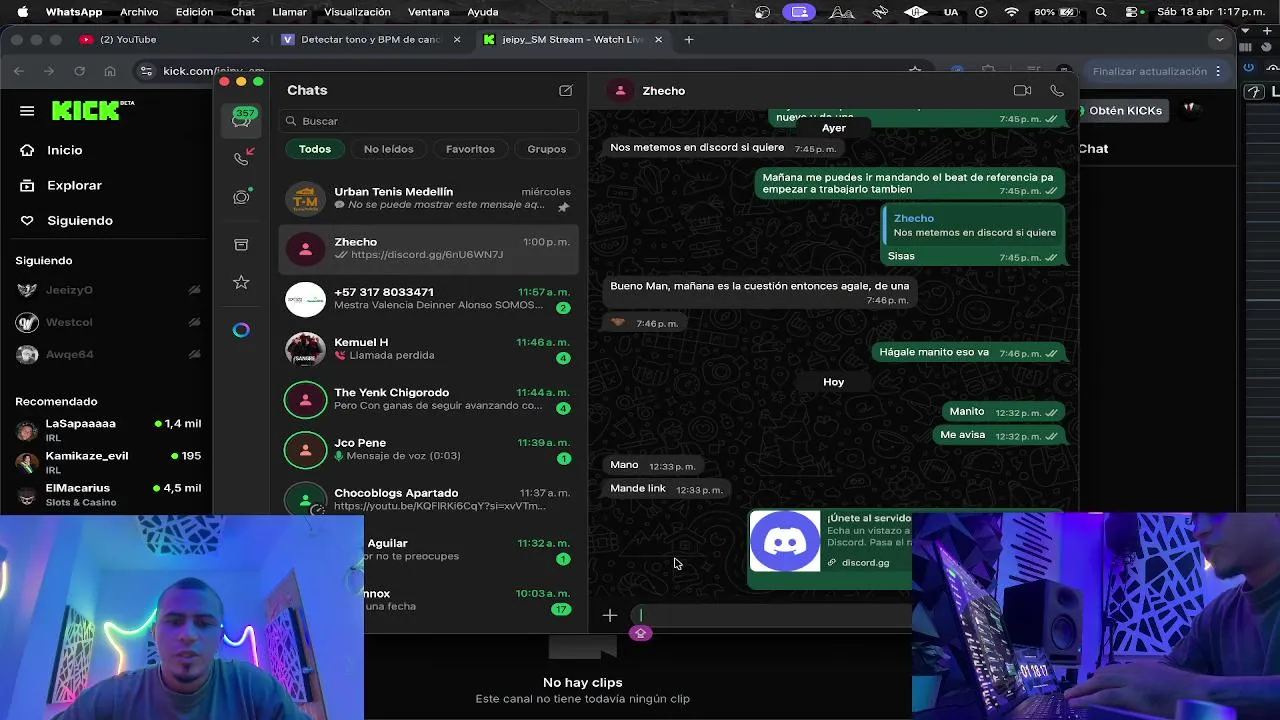Open Wi-Fi menu in macOS menu bar
The height and width of the screenshot is (720, 1280).
coord(1012,12)
